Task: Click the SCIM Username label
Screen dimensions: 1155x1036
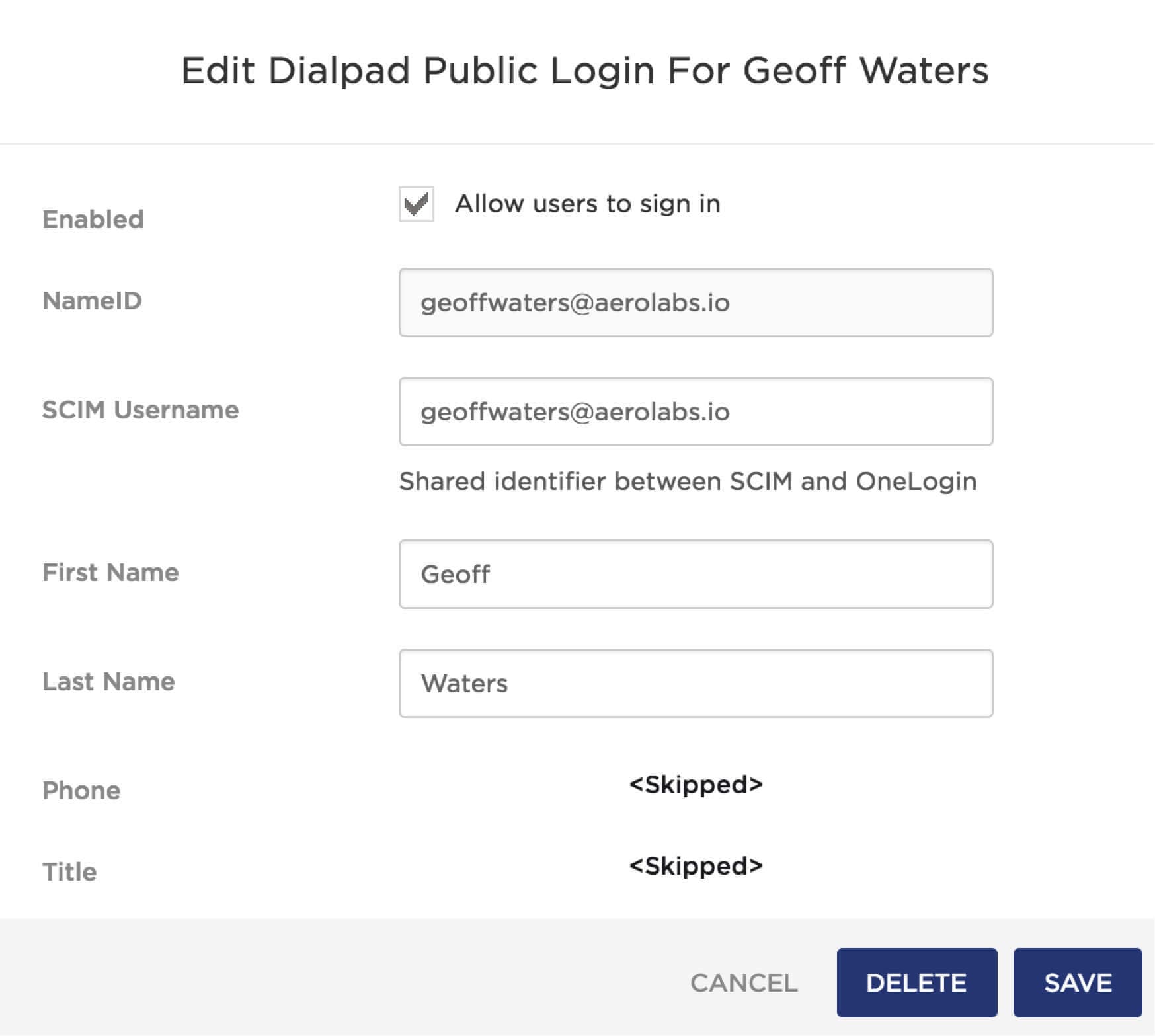Action: [140, 410]
